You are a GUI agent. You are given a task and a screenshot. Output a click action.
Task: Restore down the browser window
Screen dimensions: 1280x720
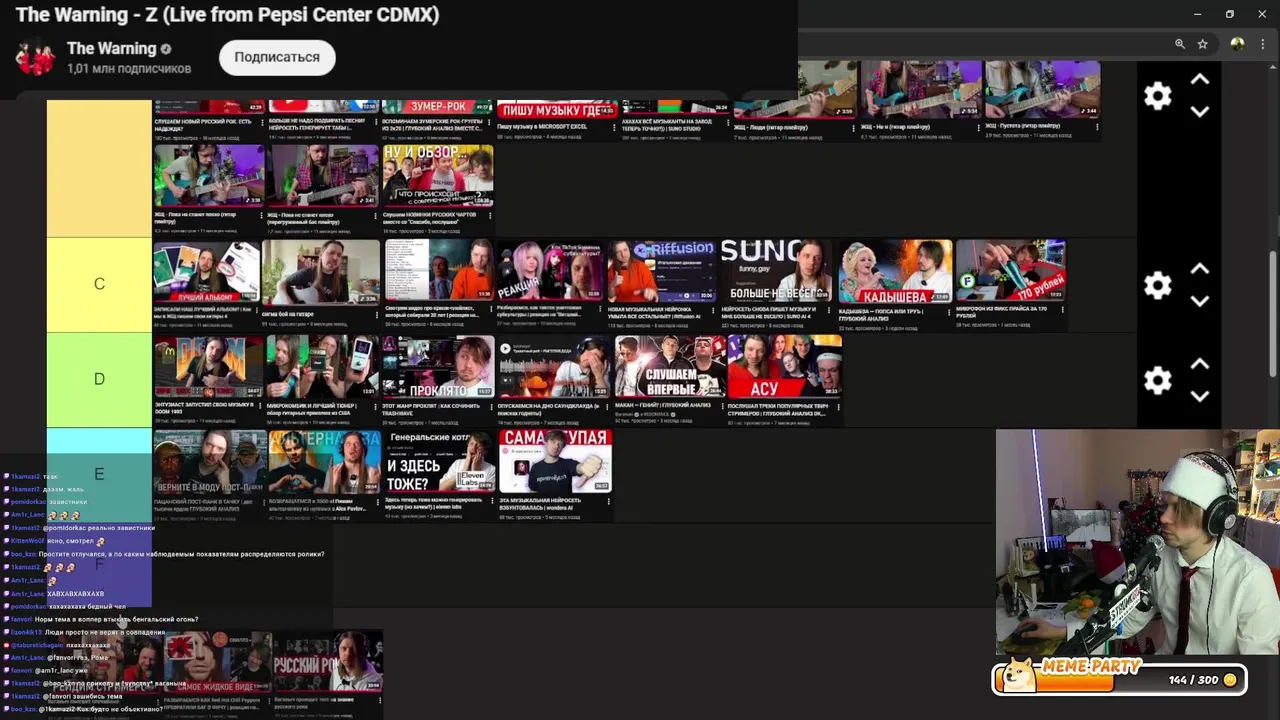pyautogui.click(x=1230, y=14)
